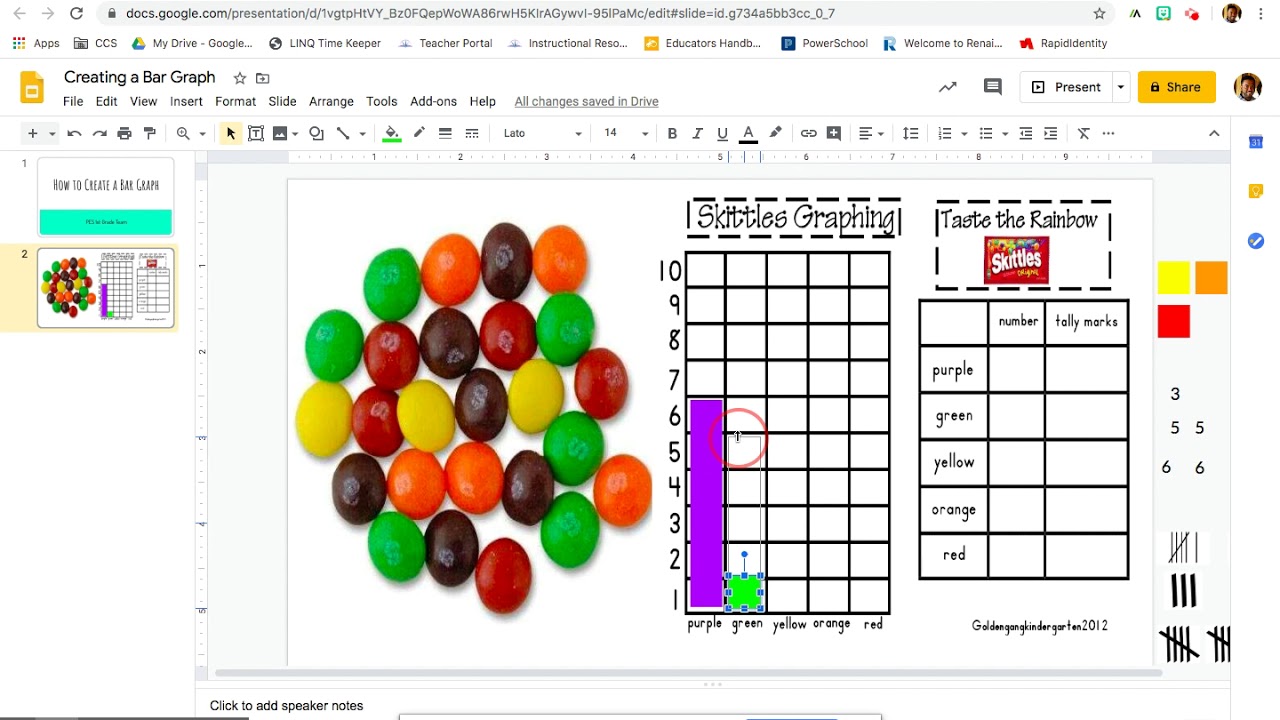Select the yellow square swatch

click(1174, 278)
